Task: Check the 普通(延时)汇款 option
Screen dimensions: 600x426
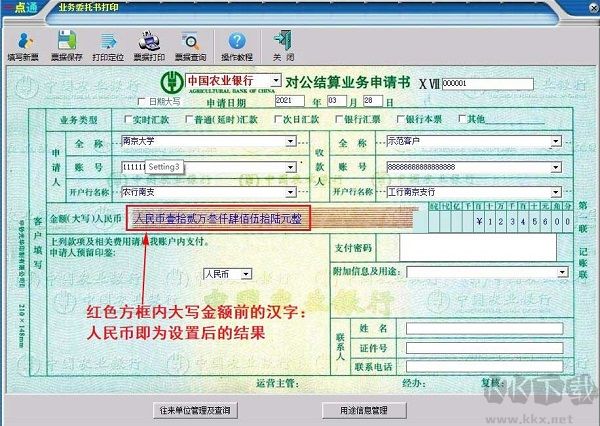Action: click(x=189, y=119)
